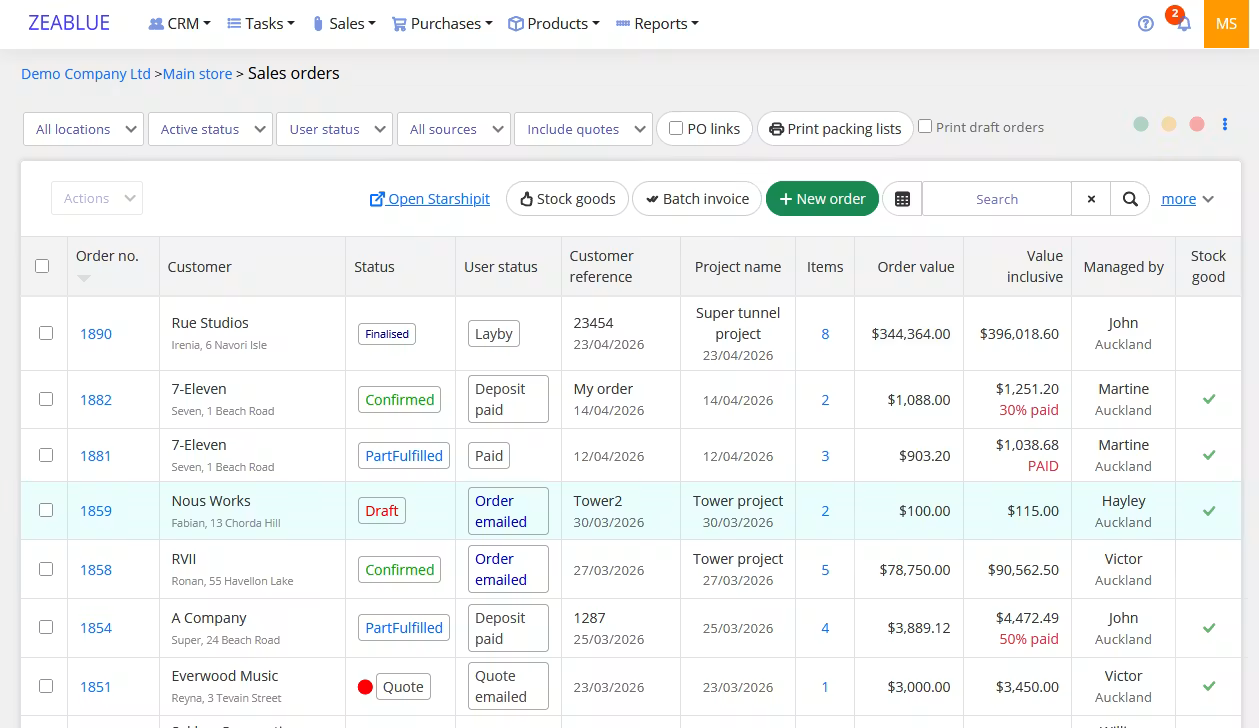Tick checkbox for order 1854
1259x728 pixels.
click(46, 627)
